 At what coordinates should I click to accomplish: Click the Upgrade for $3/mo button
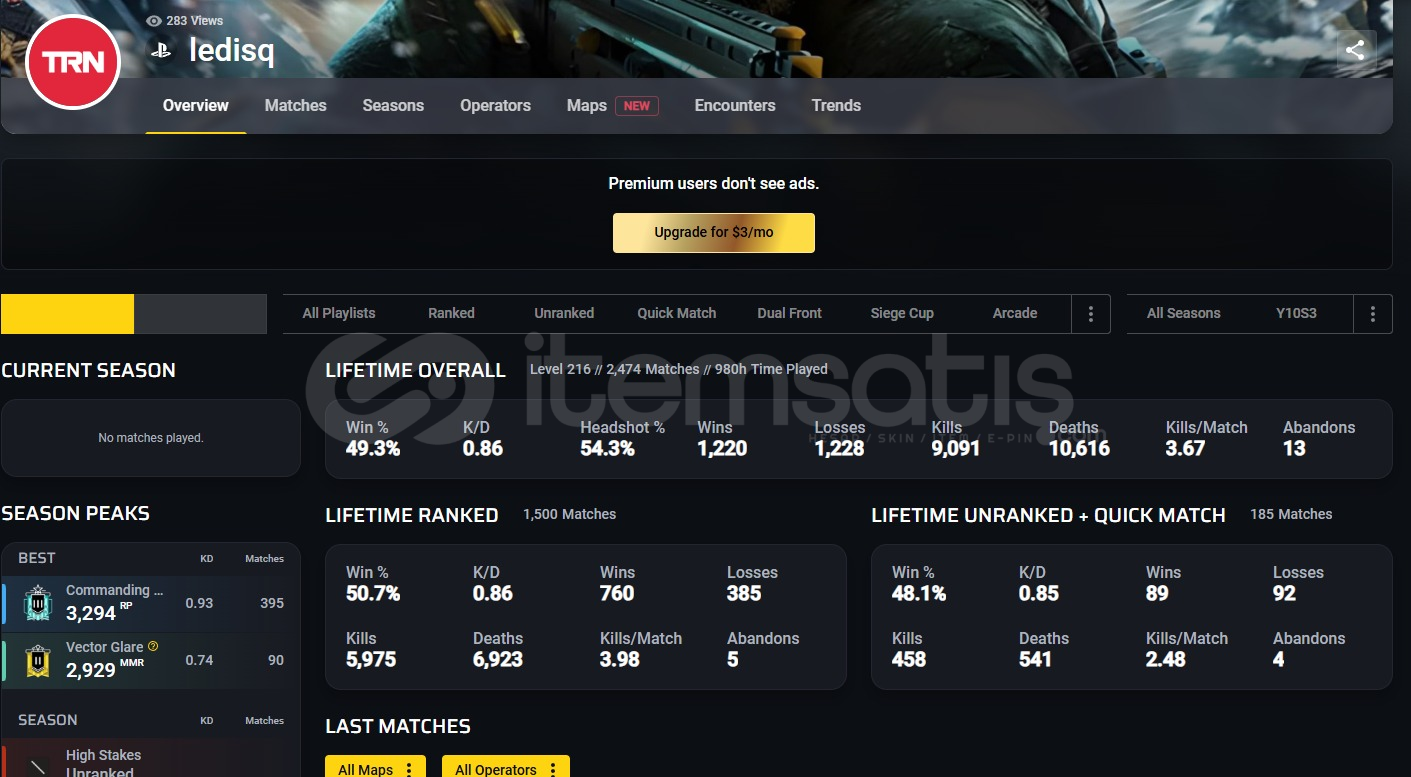point(714,232)
